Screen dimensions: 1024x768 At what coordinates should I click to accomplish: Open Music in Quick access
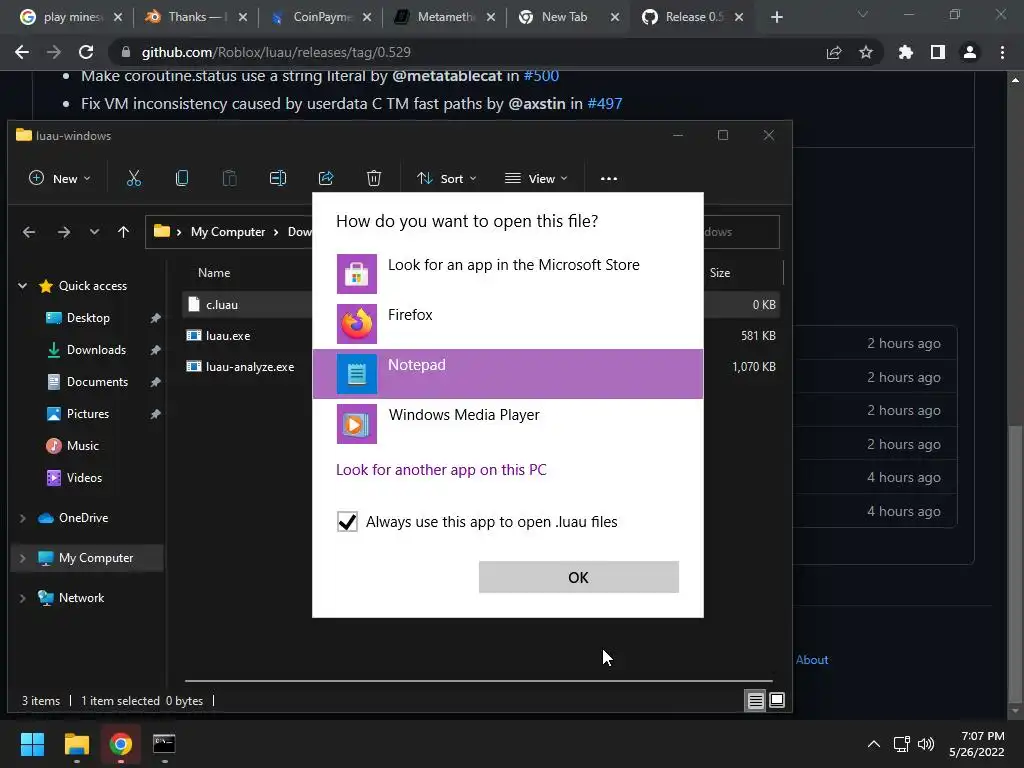tap(82, 446)
